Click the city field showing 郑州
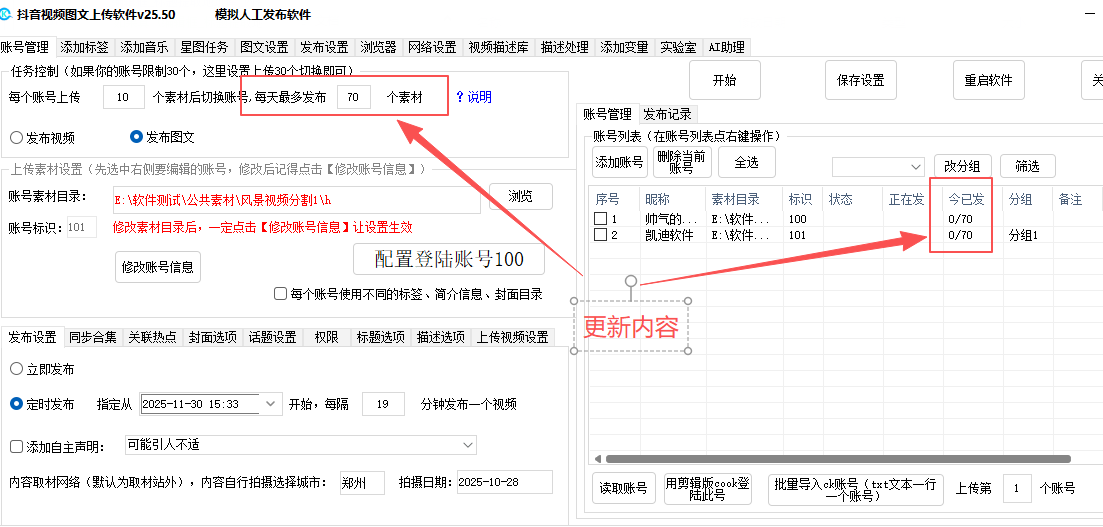This screenshot has width=1103, height=527. click(x=362, y=483)
